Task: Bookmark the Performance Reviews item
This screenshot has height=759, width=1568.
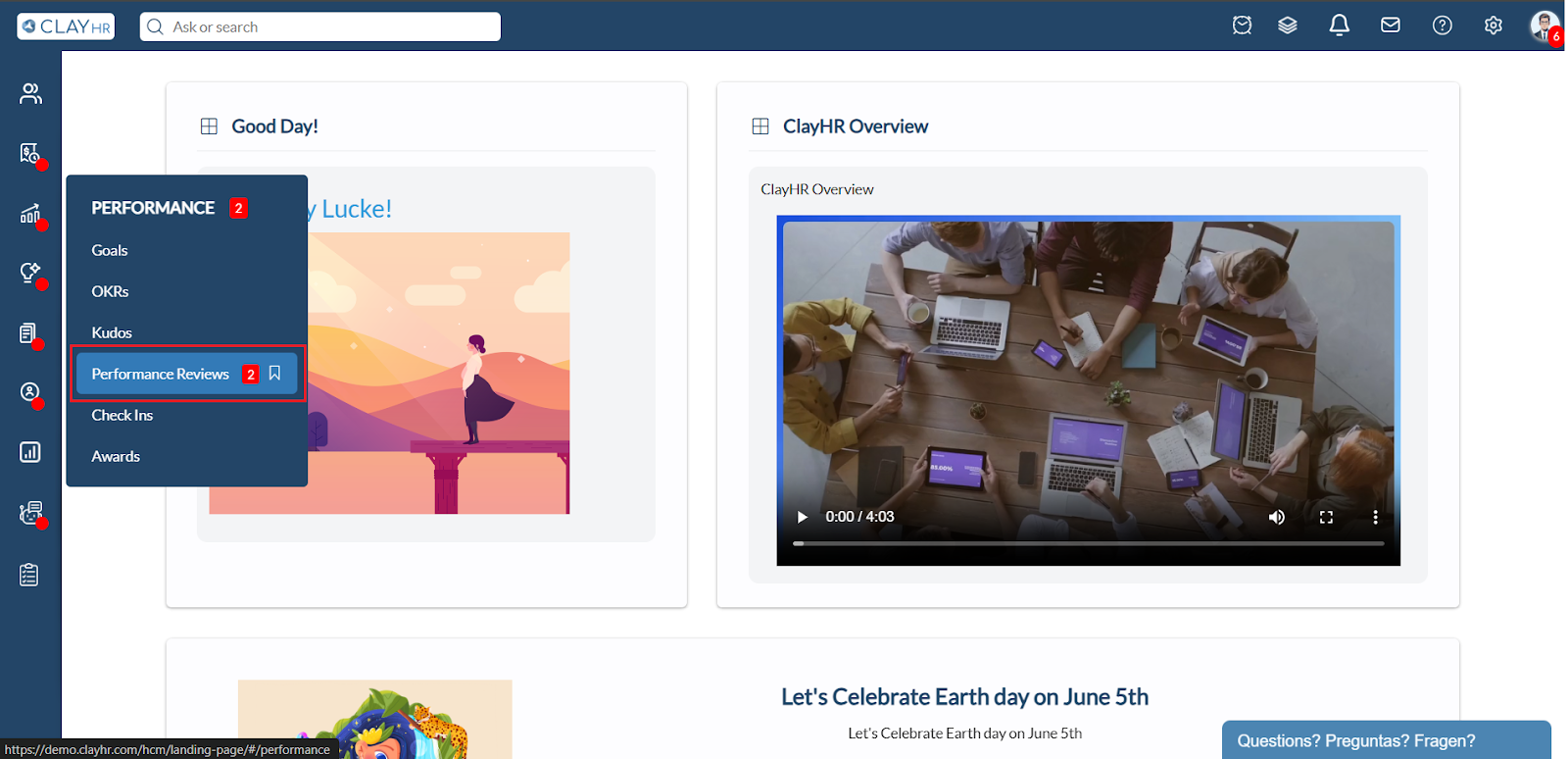Action: (275, 373)
